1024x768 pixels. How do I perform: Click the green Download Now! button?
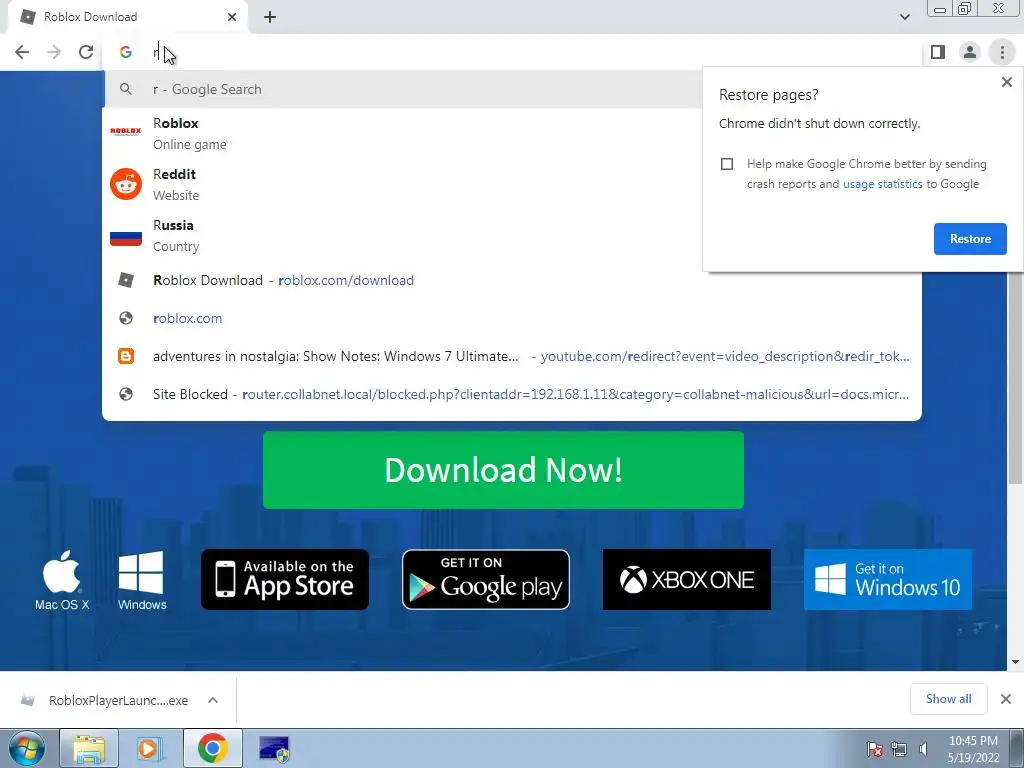[503, 470]
